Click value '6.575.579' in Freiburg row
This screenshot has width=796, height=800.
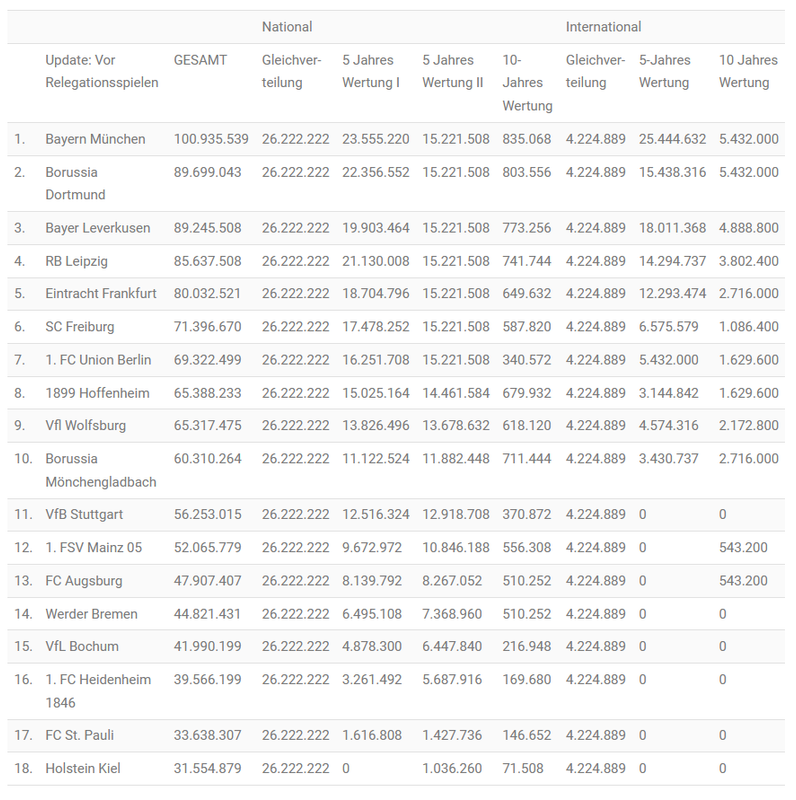tap(668, 327)
